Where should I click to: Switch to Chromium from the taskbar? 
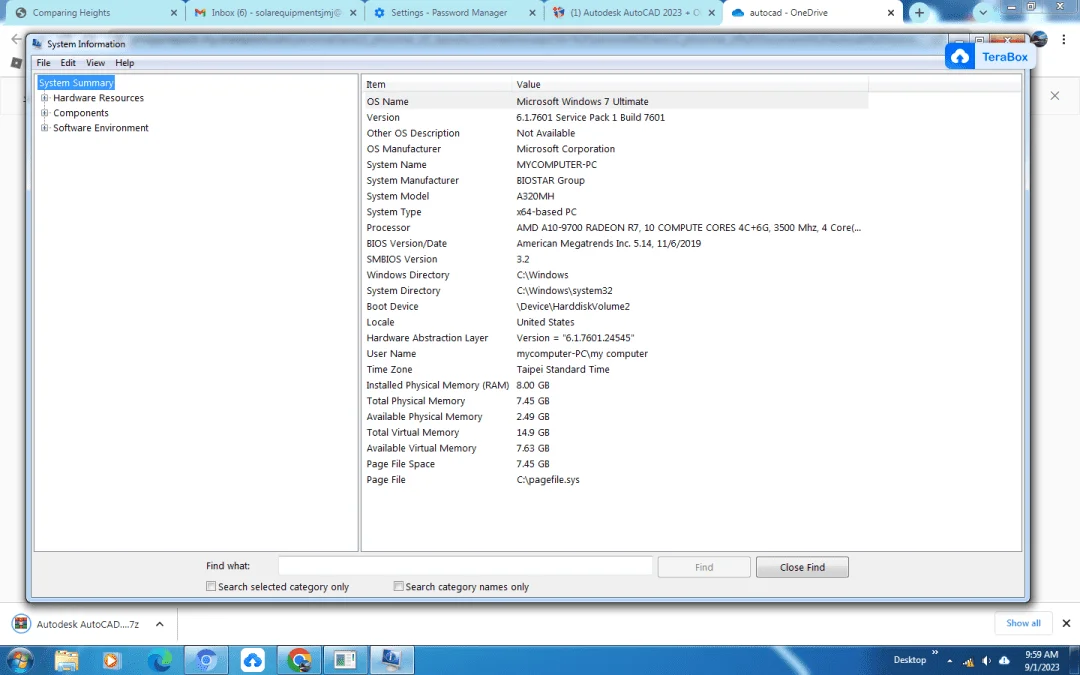tap(206, 661)
